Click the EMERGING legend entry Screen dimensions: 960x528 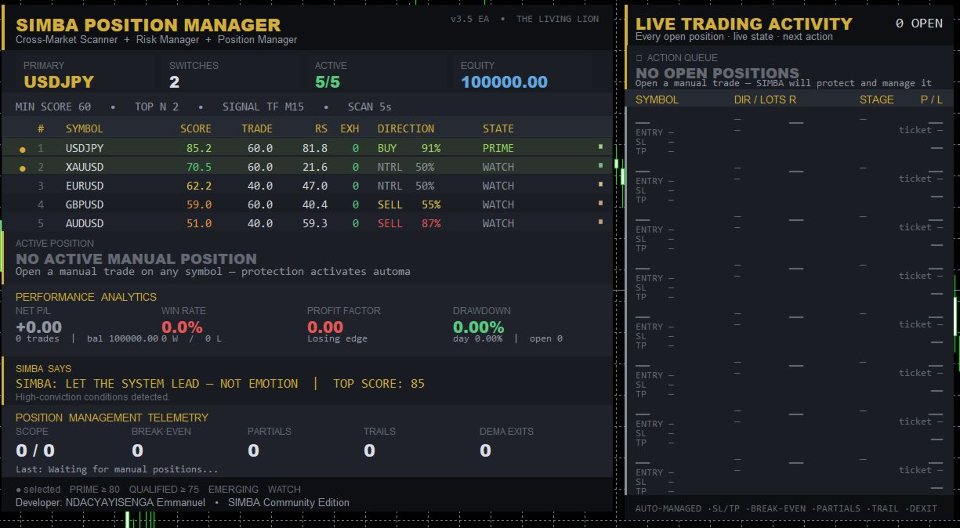tap(233, 489)
